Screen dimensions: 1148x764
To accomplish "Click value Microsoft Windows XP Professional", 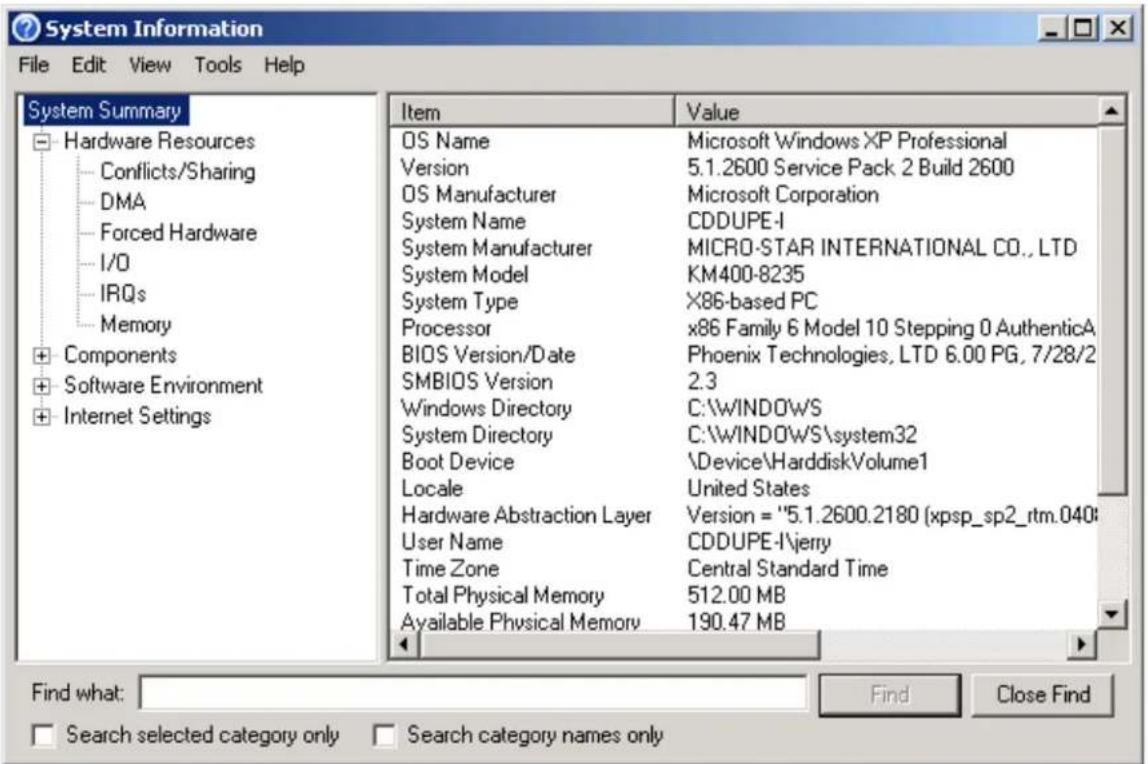I will (847, 141).
